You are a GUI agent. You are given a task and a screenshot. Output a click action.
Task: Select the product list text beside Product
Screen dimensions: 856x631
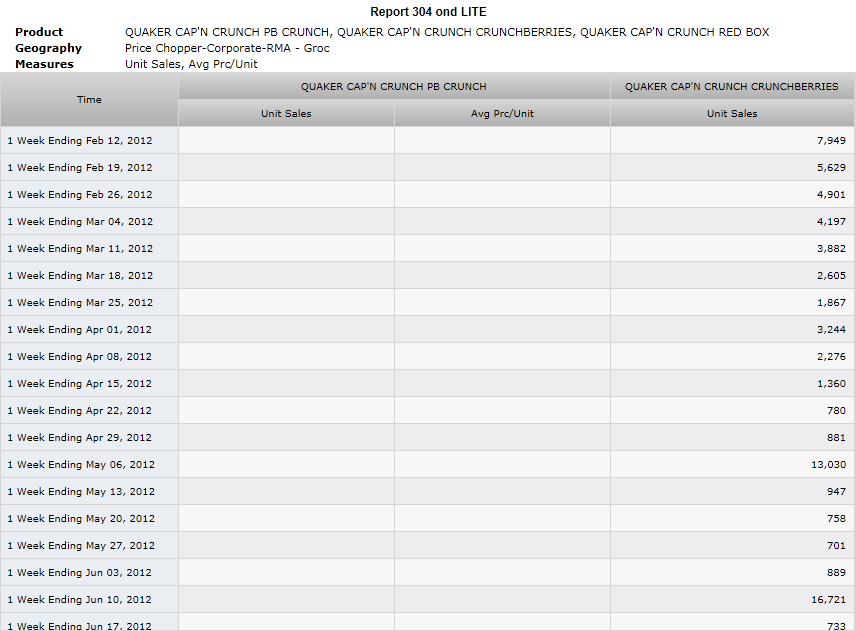pos(447,32)
